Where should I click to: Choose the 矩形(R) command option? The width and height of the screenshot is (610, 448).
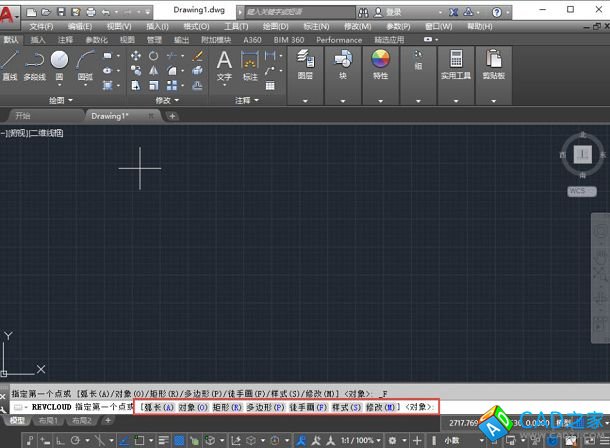(x=226, y=407)
